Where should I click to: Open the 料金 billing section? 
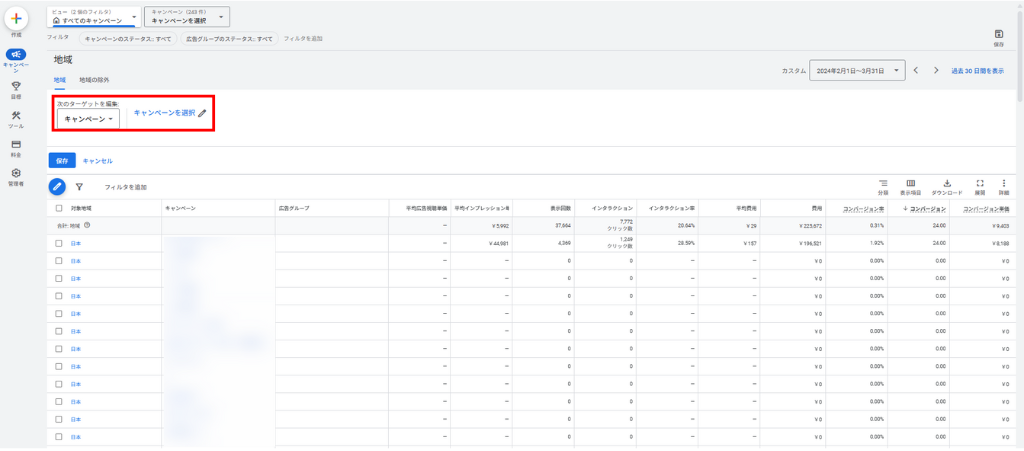(x=16, y=149)
